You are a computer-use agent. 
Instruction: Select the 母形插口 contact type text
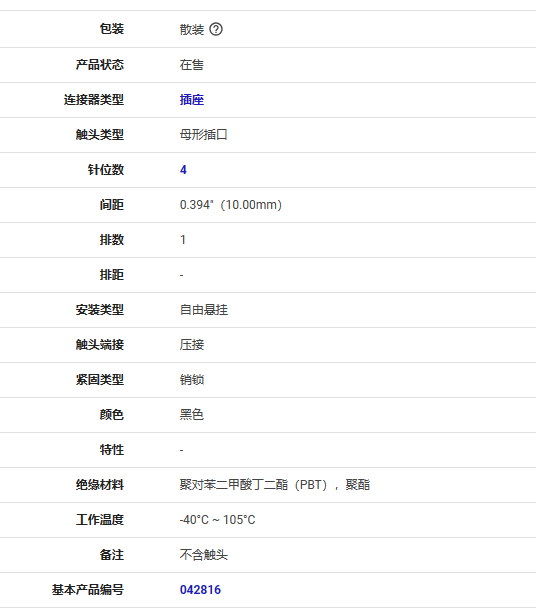(204, 135)
